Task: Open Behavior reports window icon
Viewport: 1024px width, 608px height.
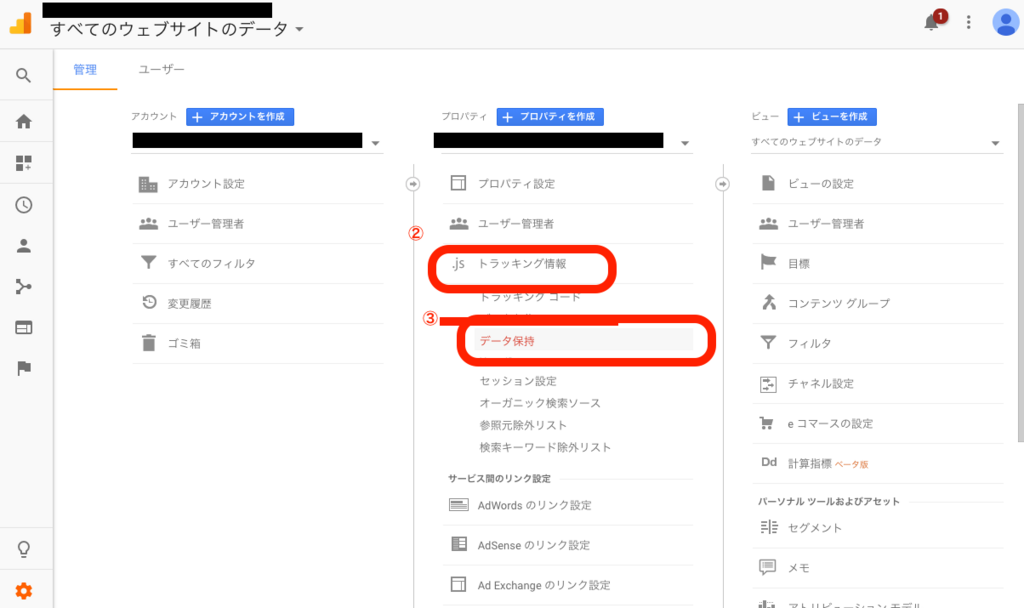Action: point(24,328)
